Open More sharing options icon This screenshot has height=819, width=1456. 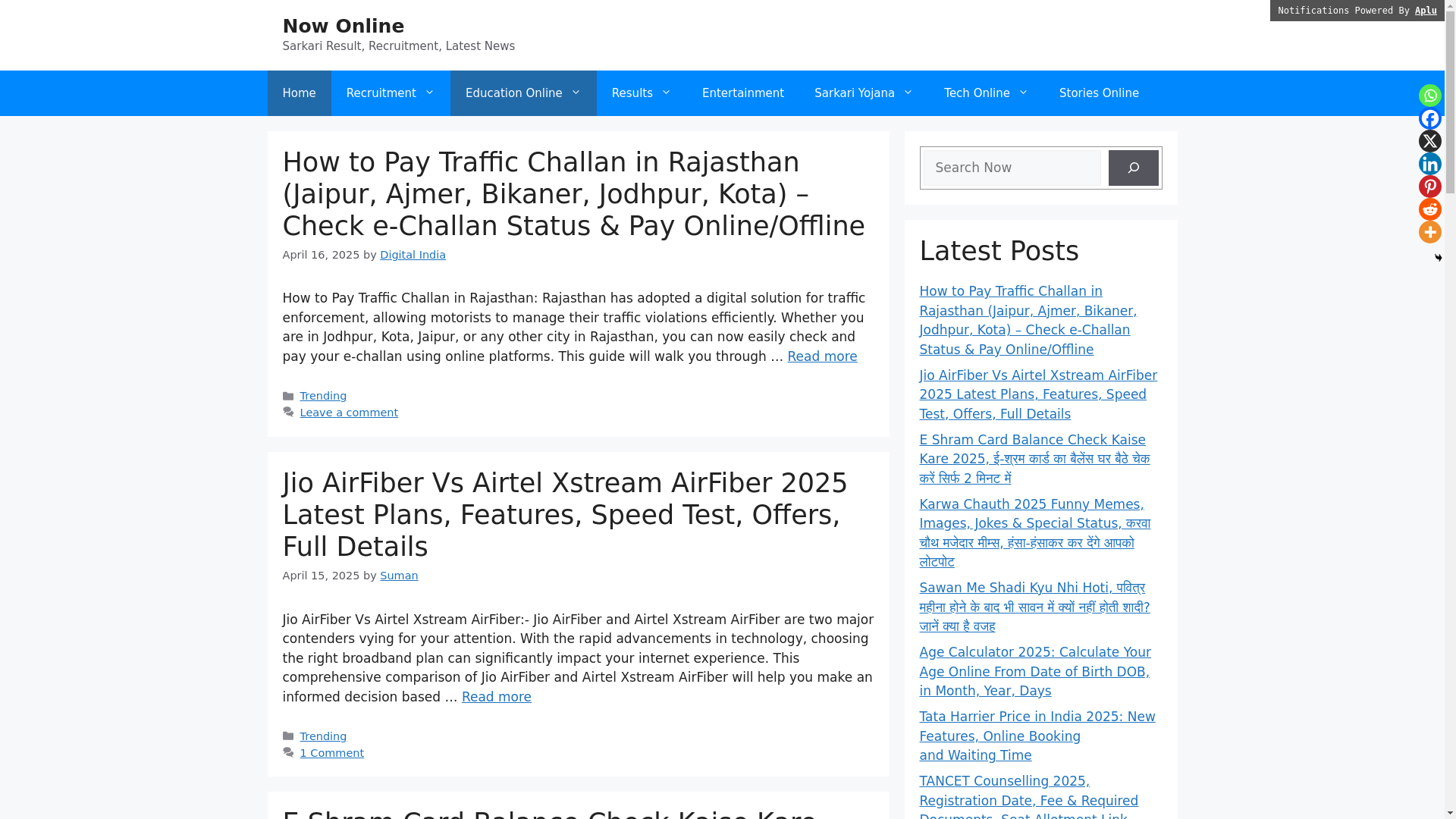click(1429, 232)
